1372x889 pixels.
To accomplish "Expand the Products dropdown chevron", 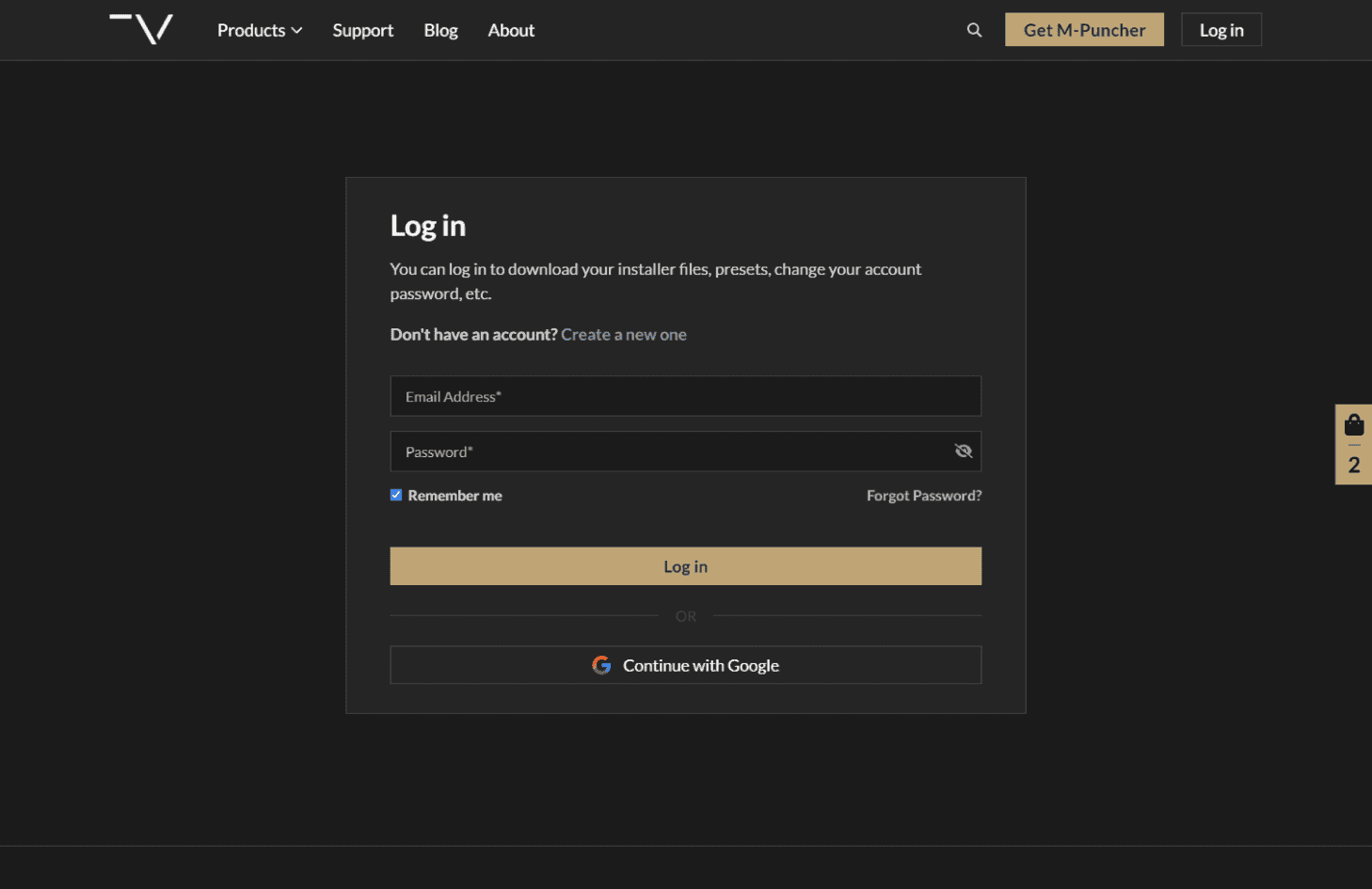I will 296,31.
